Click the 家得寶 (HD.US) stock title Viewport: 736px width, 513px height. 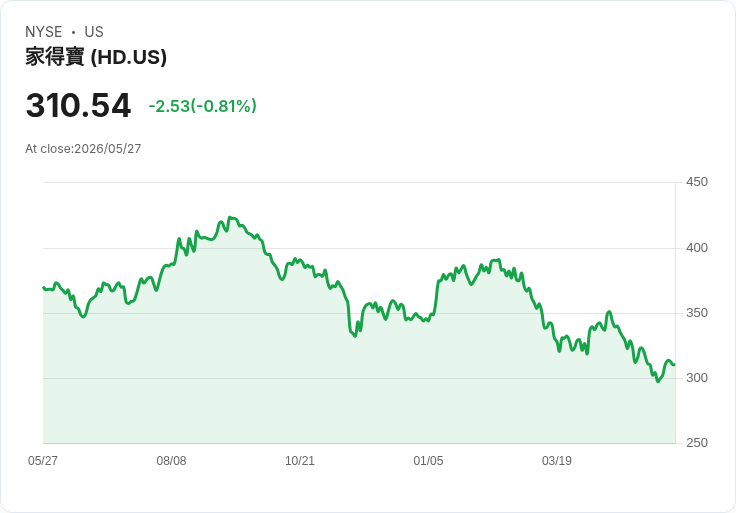click(x=96, y=57)
